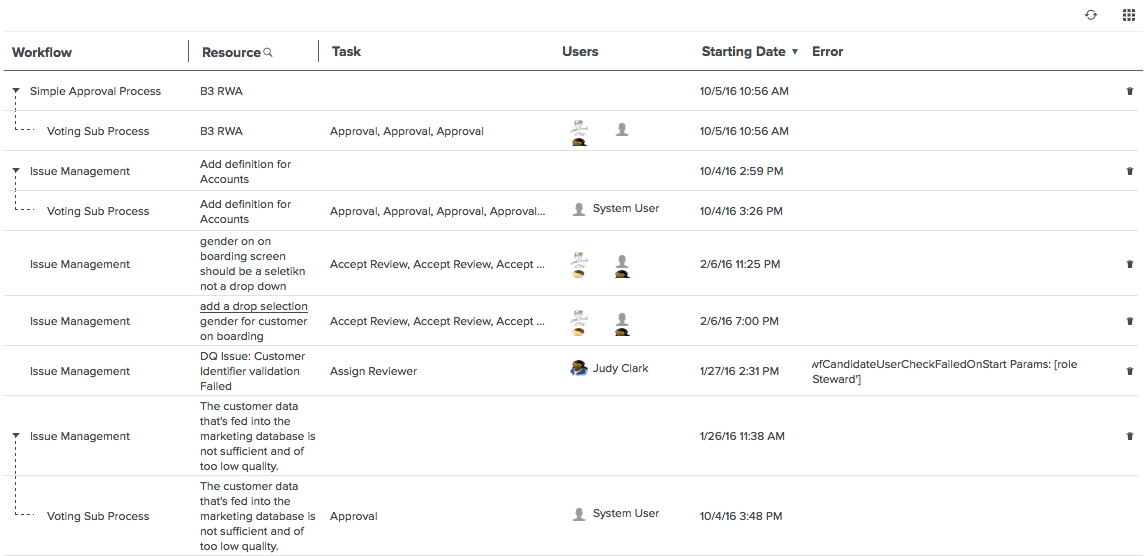1144x556 pixels.
Task: Collapse Issue Management customer data row
Action: coord(16,436)
